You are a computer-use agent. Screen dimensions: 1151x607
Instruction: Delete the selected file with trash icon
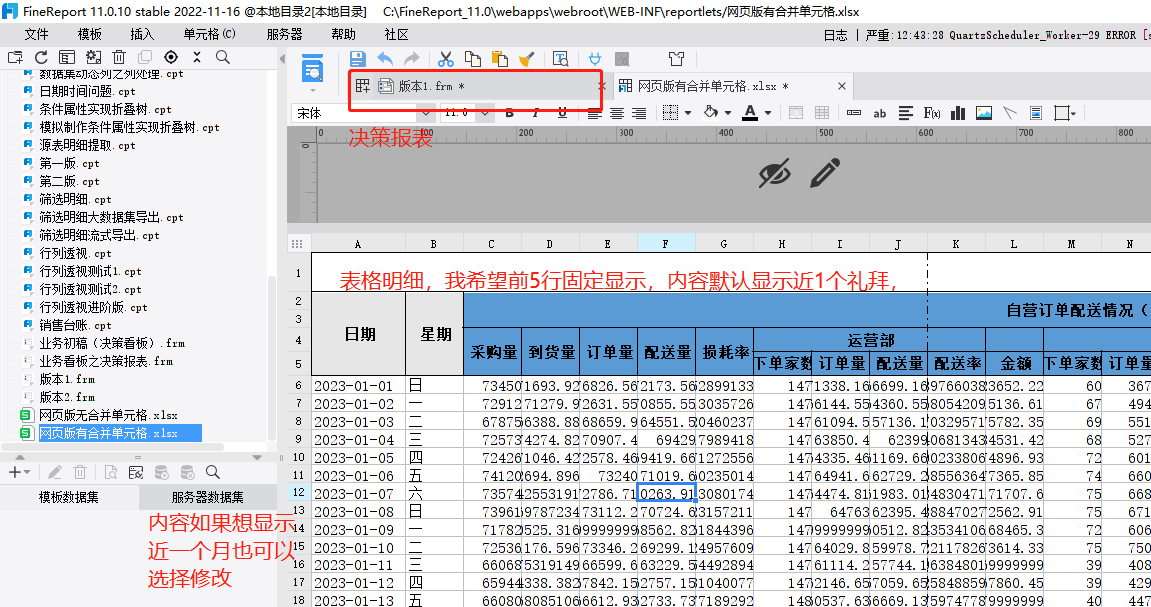tap(119, 57)
